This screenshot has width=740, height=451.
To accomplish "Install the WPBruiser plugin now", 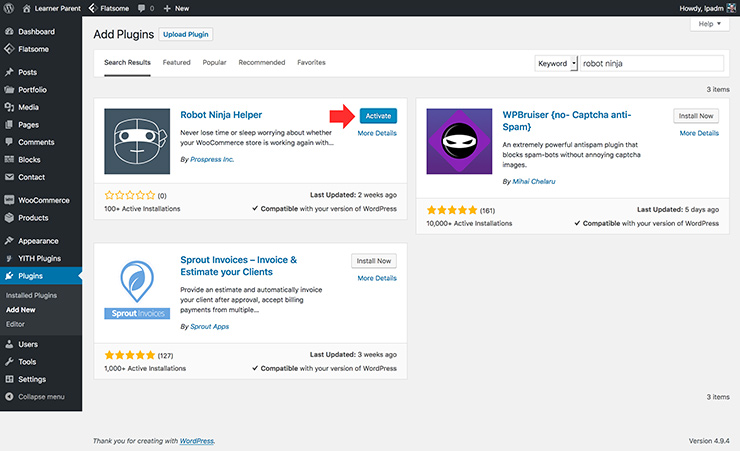I will [696, 116].
